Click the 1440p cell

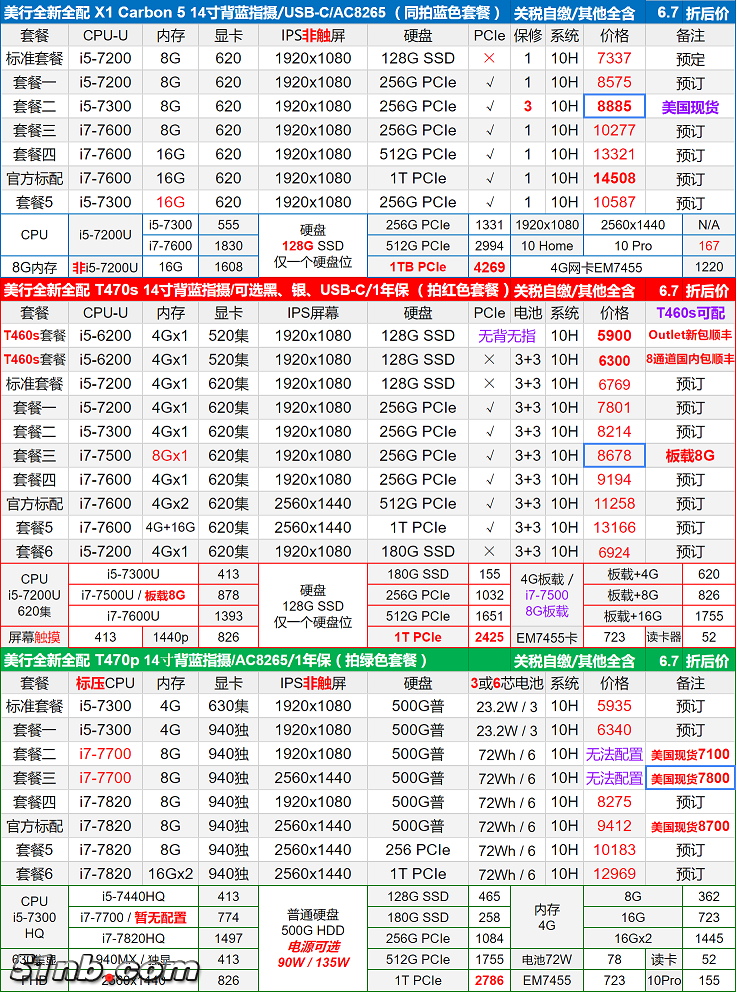point(171,637)
